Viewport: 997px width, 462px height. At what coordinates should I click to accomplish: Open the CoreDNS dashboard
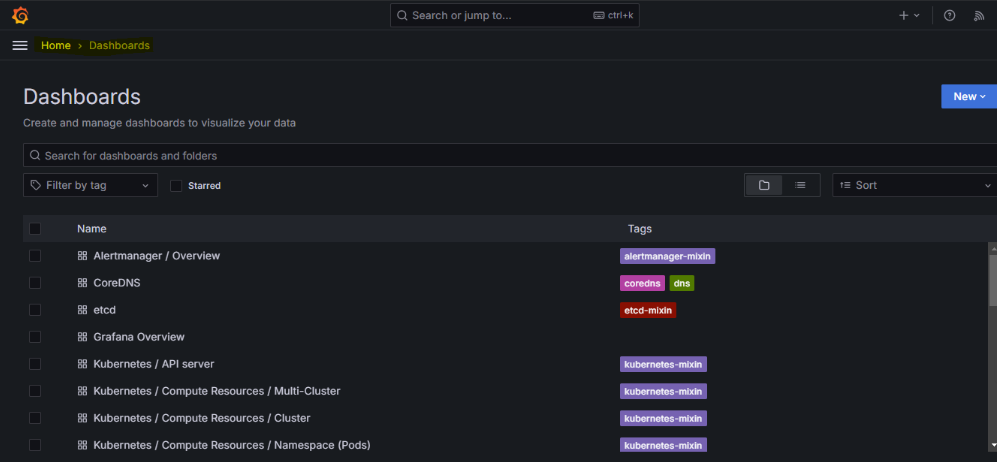[x=117, y=283]
